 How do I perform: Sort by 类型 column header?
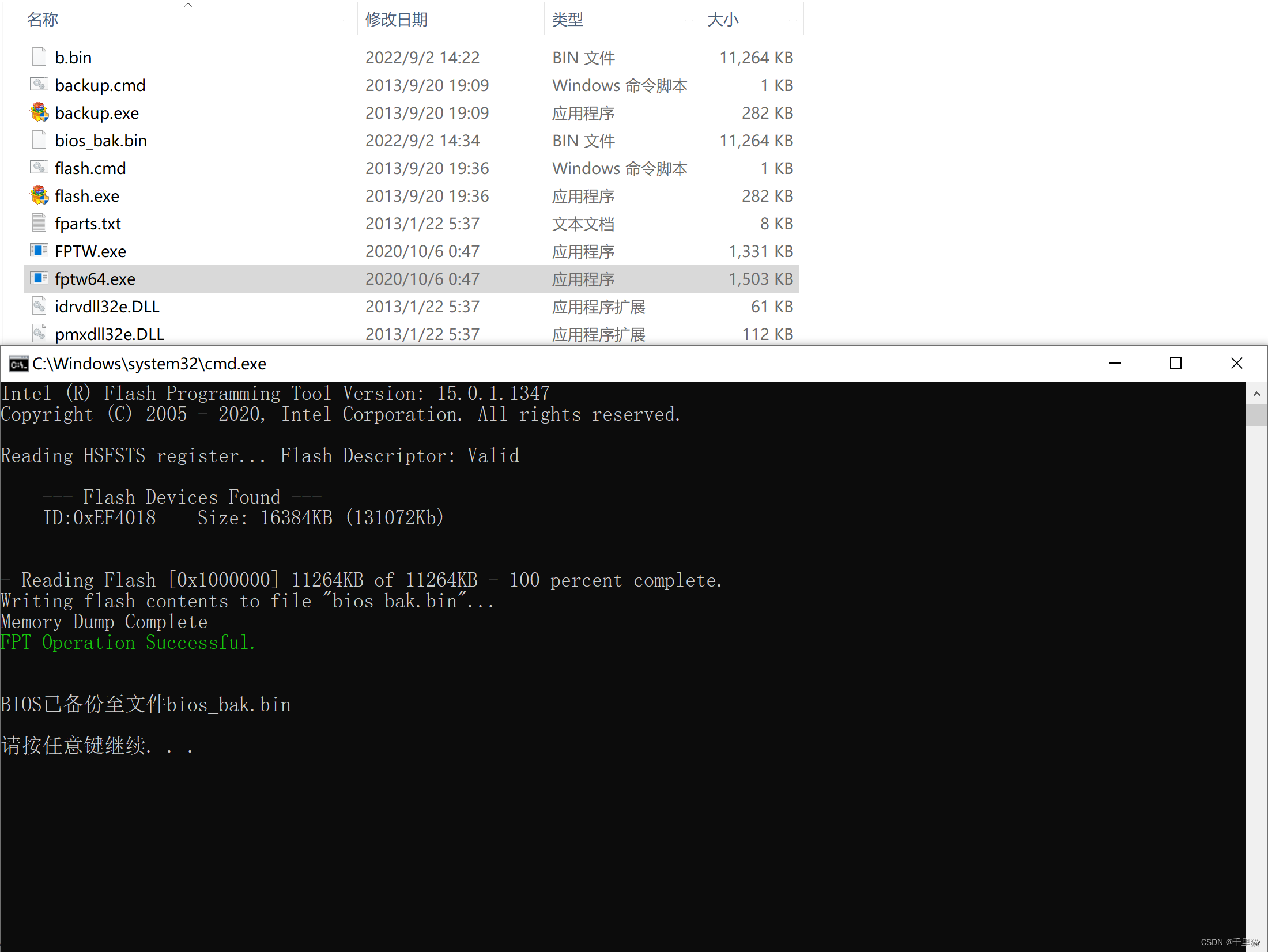[568, 20]
